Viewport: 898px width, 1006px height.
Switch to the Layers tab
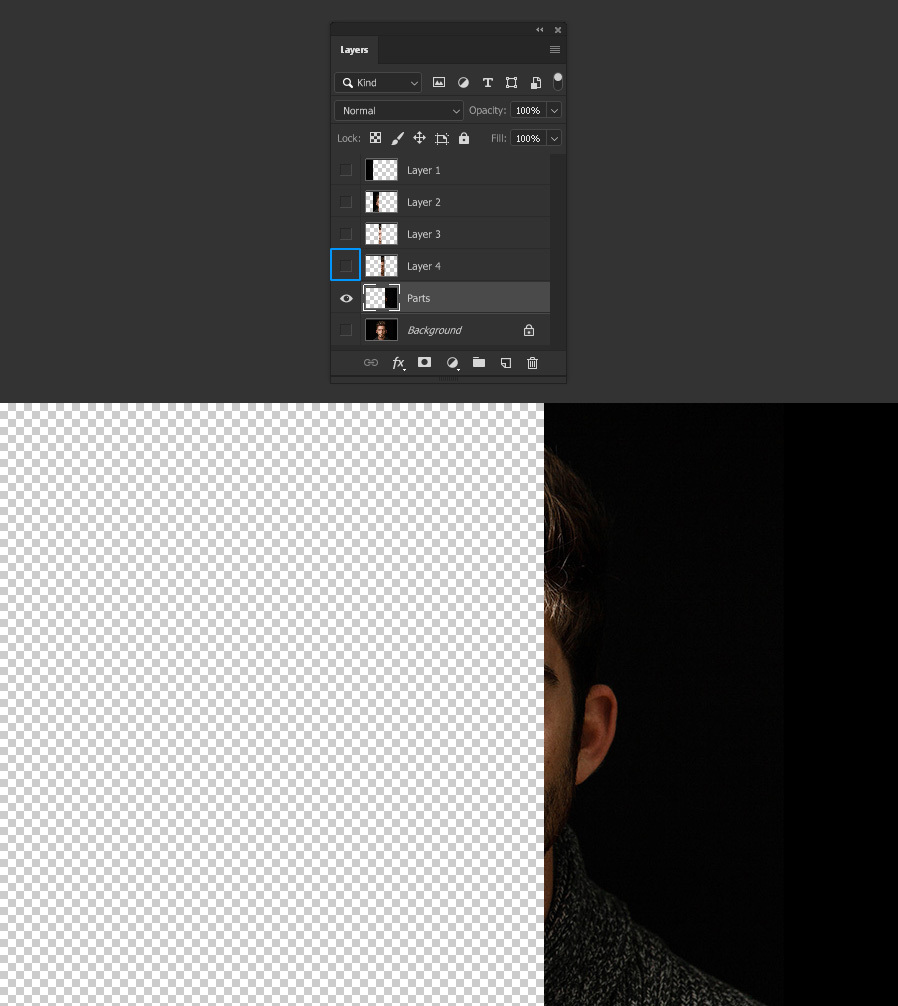coord(354,49)
